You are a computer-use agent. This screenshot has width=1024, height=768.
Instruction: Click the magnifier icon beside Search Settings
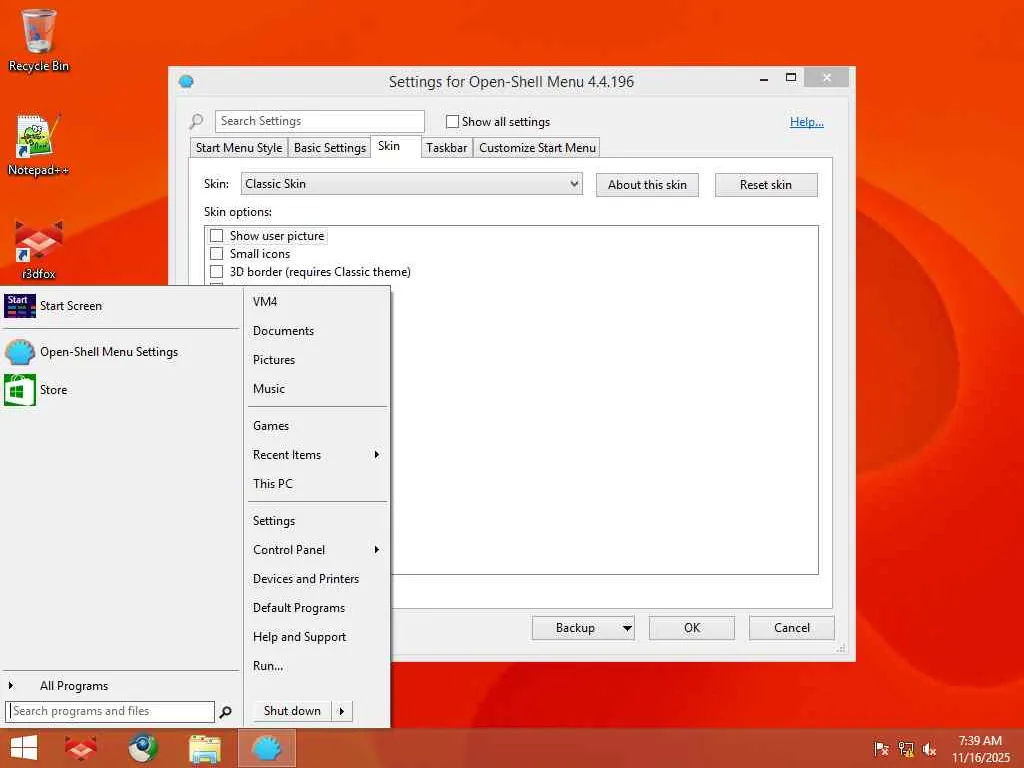coord(196,121)
